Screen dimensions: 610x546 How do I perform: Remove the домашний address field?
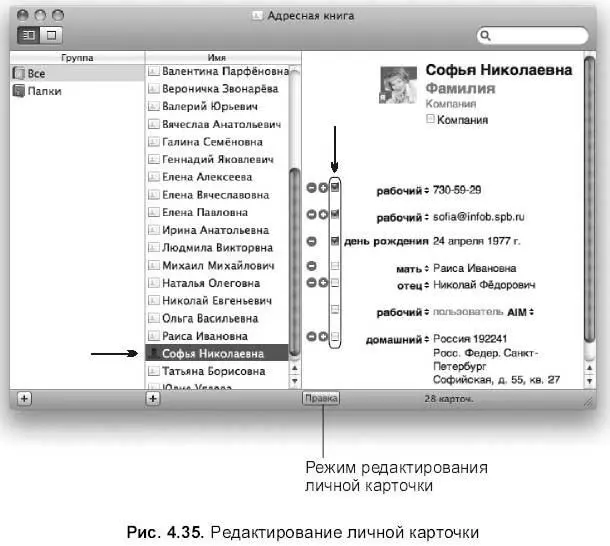tap(311, 336)
